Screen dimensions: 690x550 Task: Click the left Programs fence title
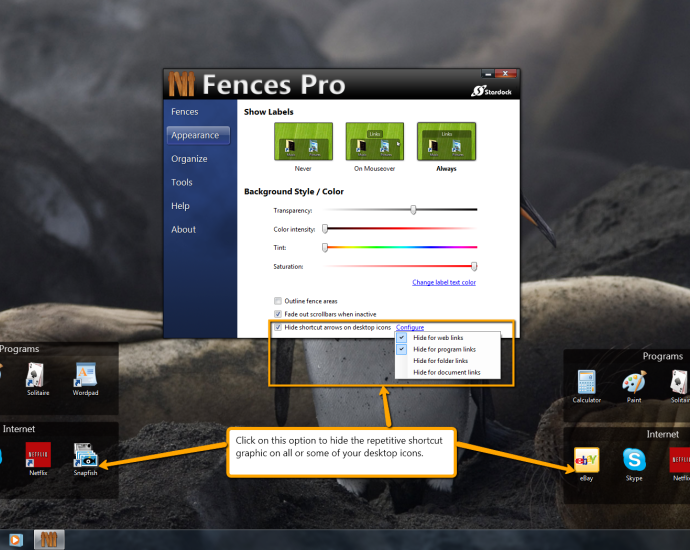click(19, 348)
